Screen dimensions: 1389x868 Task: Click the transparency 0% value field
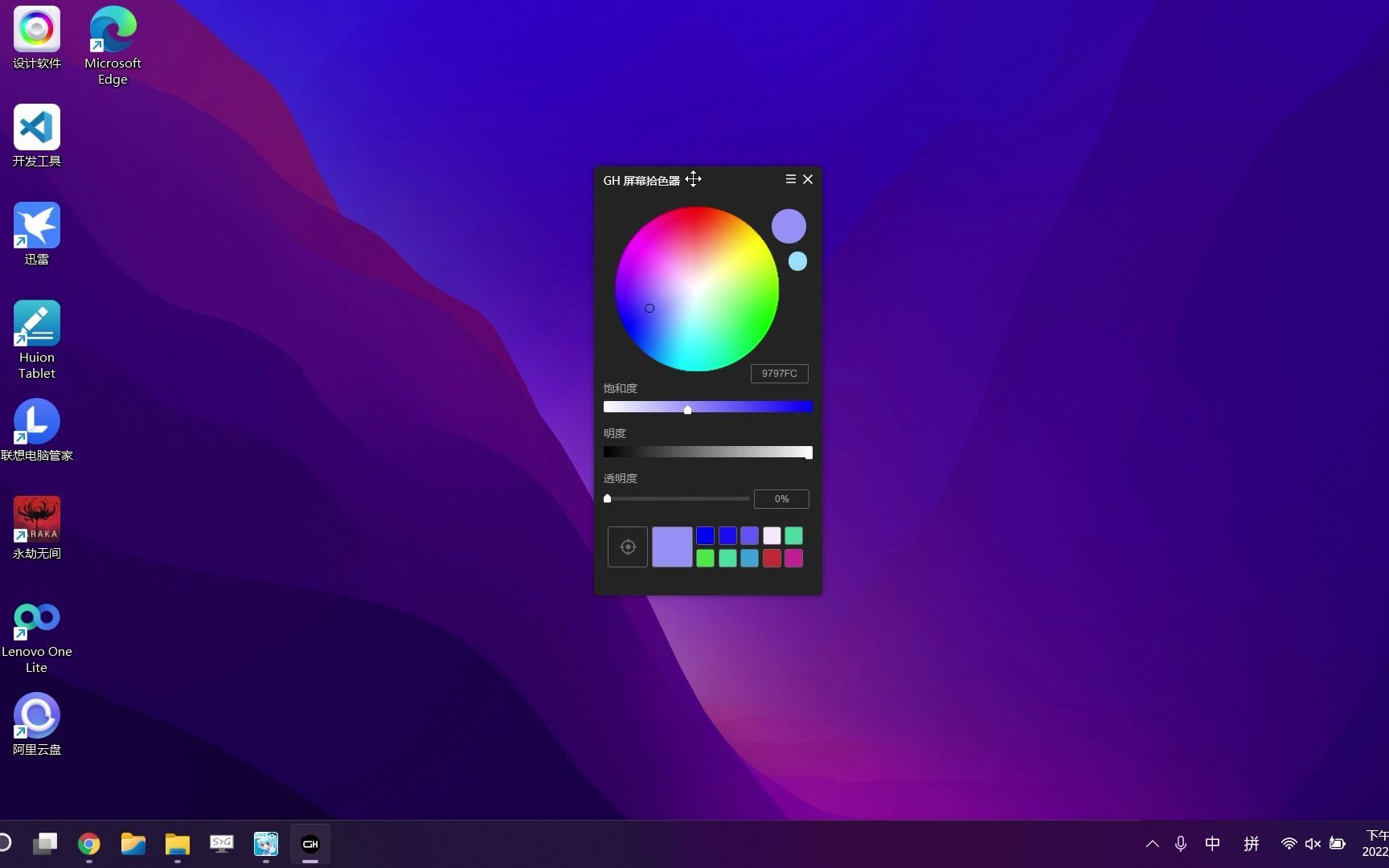click(781, 499)
